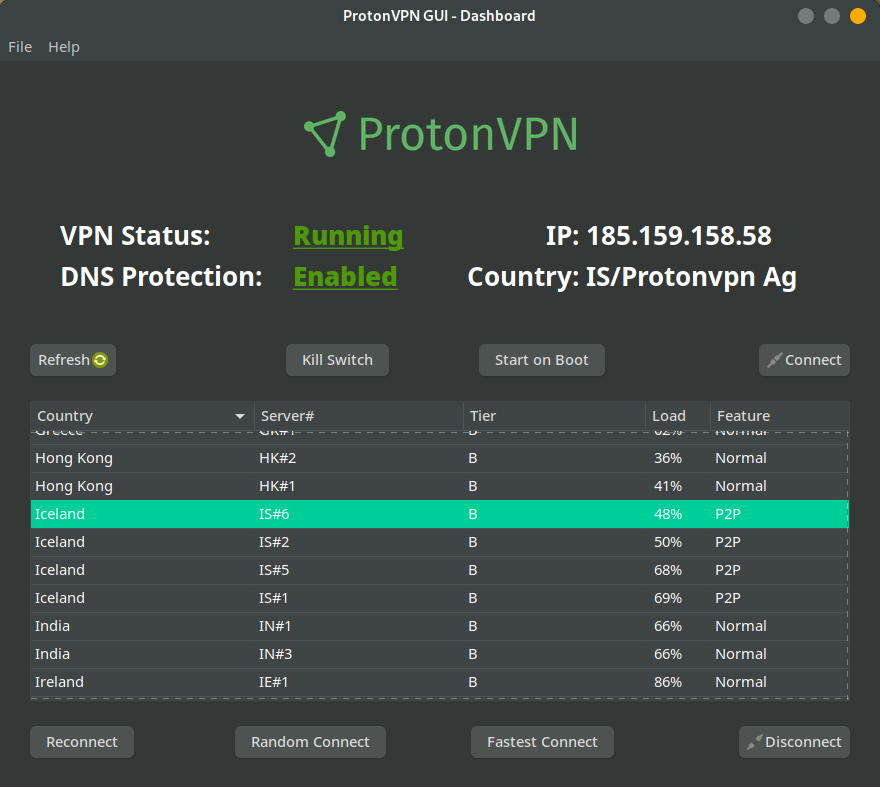Click Random Connect
The image size is (880, 787).
coord(310,742)
